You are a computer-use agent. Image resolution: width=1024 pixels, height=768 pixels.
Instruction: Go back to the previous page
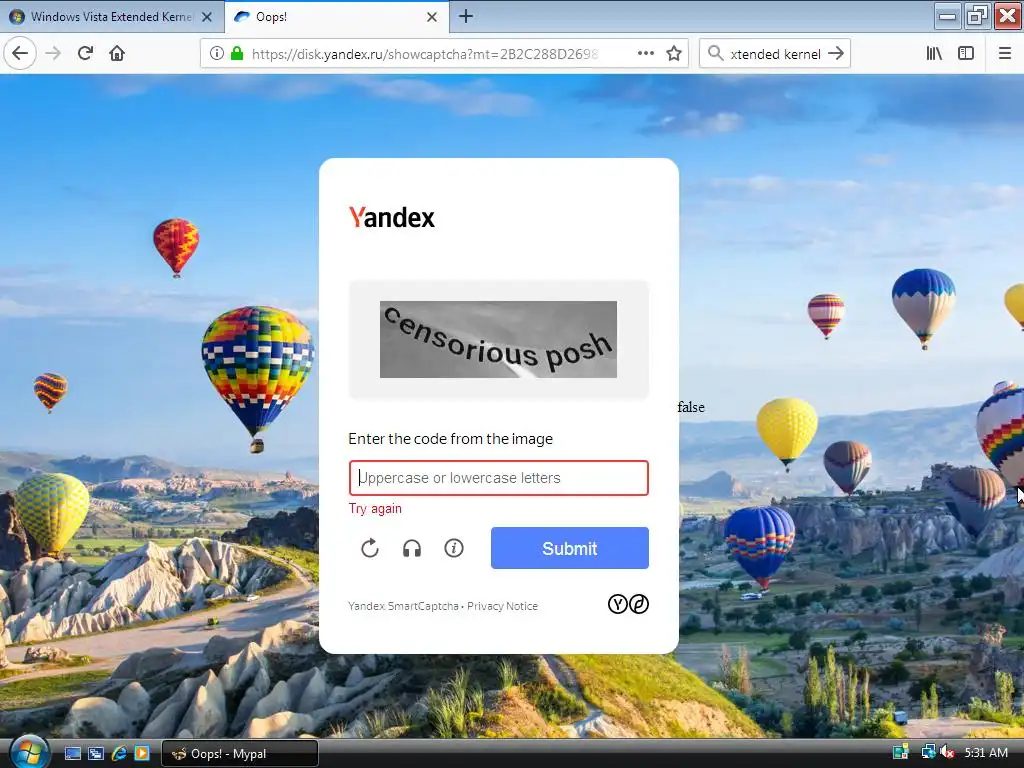point(20,54)
